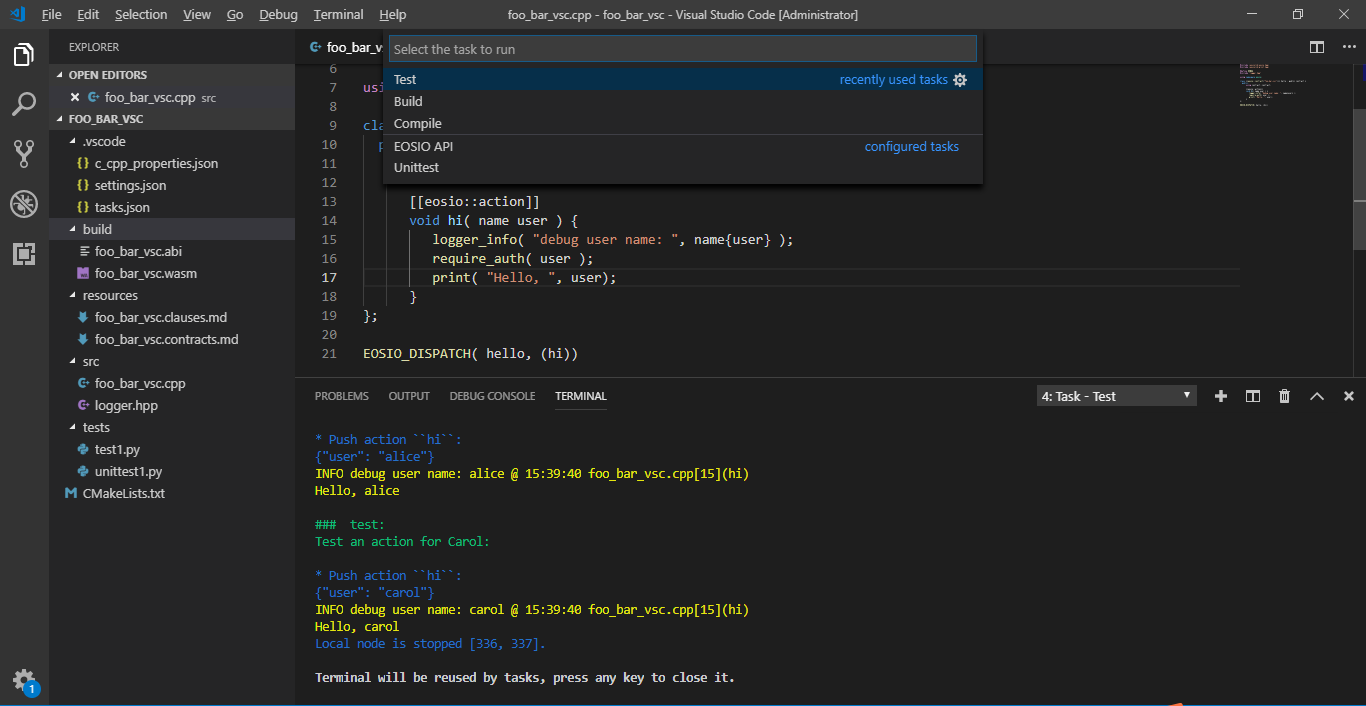This screenshot has height=706, width=1366.
Task: Open the Selection menu
Action: pos(141,14)
